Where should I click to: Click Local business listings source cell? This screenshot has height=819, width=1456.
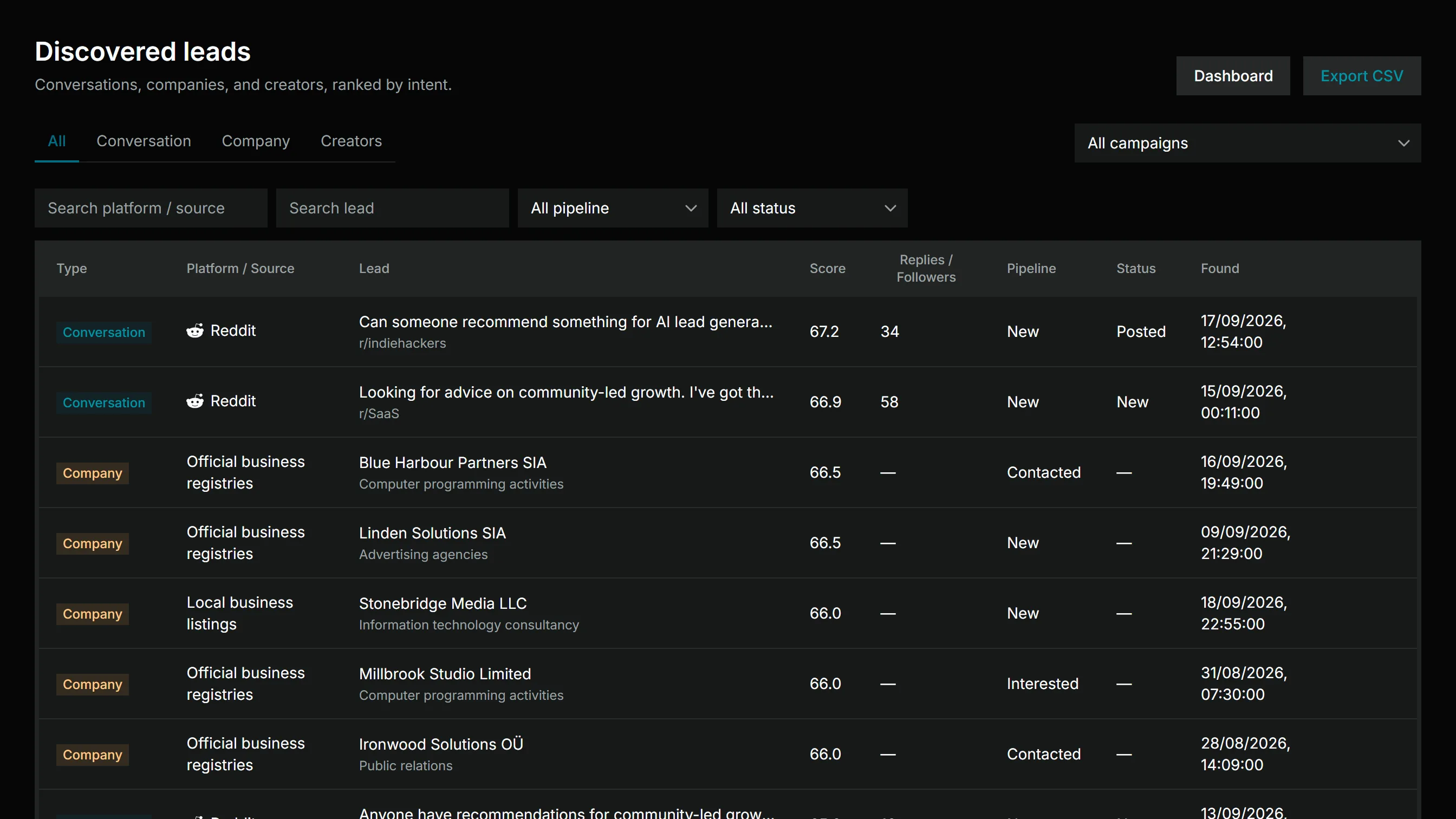[239, 613]
